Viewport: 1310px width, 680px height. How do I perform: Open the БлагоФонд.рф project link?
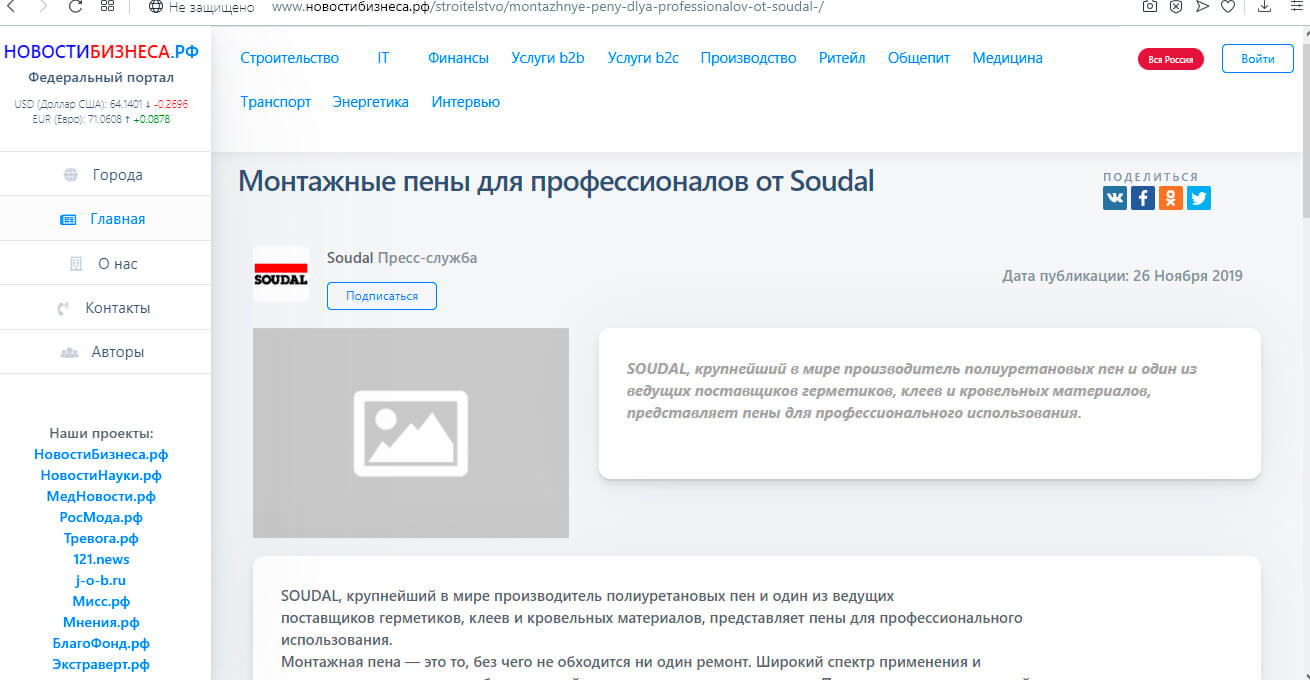pyautogui.click(x=101, y=643)
